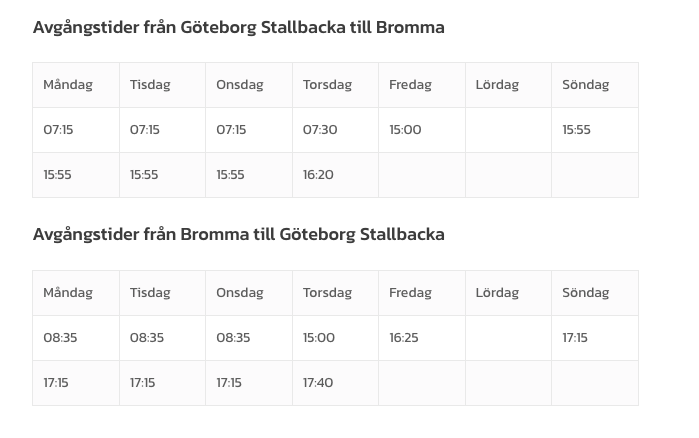This screenshot has width=699, height=438.
Task: Click the heading for Göteborg Stallbacka till Bromma departures
Action: [238, 27]
